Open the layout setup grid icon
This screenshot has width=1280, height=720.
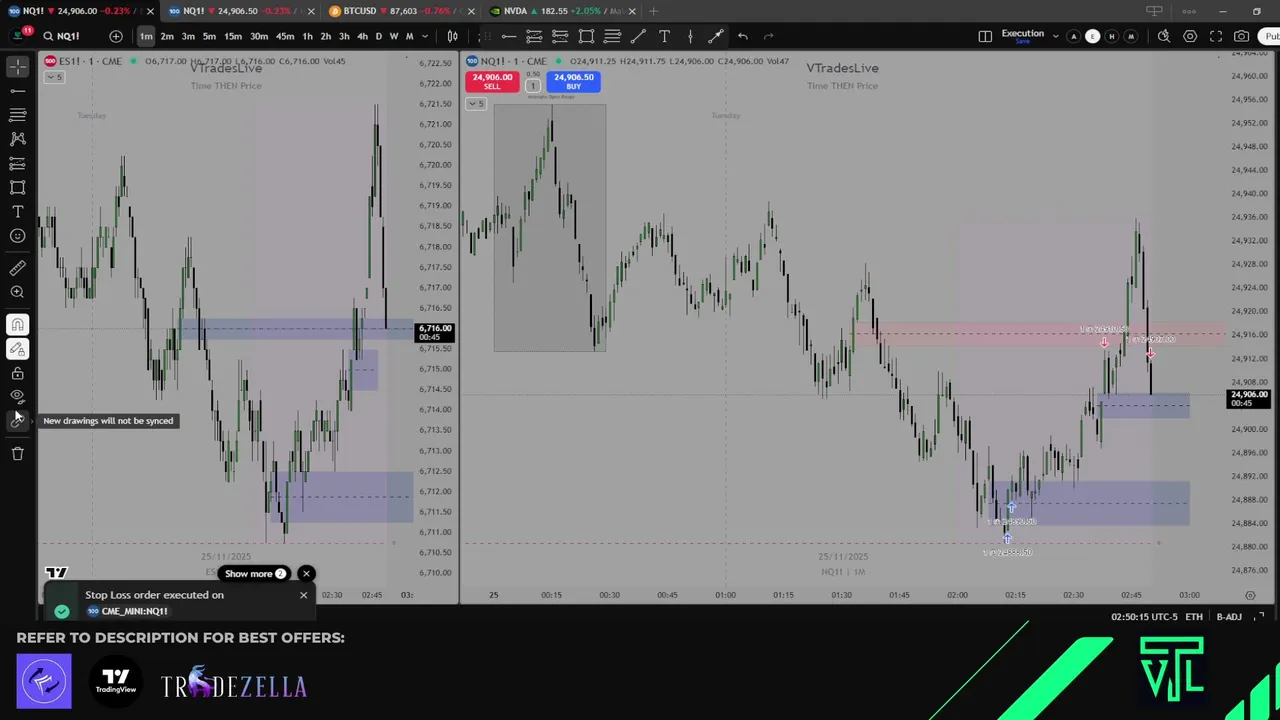[985, 36]
